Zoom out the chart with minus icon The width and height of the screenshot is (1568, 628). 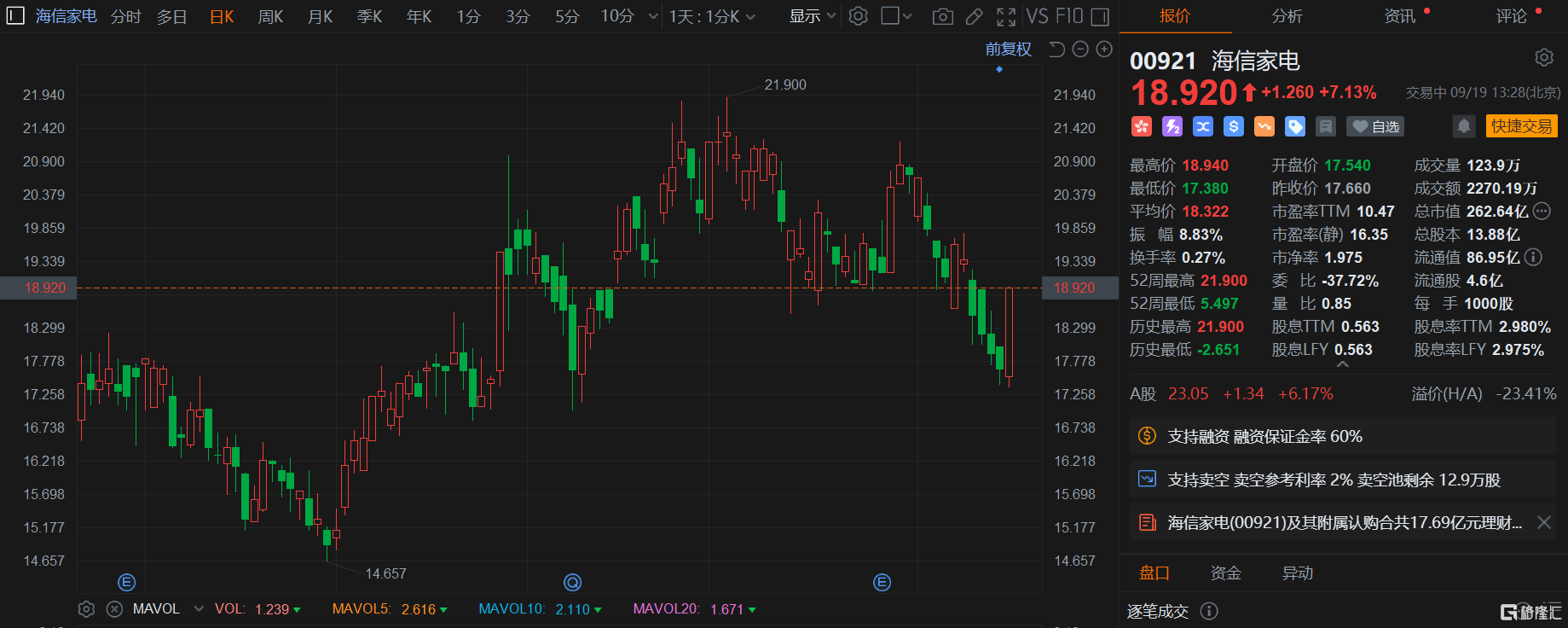click(x=1080, y=49)
